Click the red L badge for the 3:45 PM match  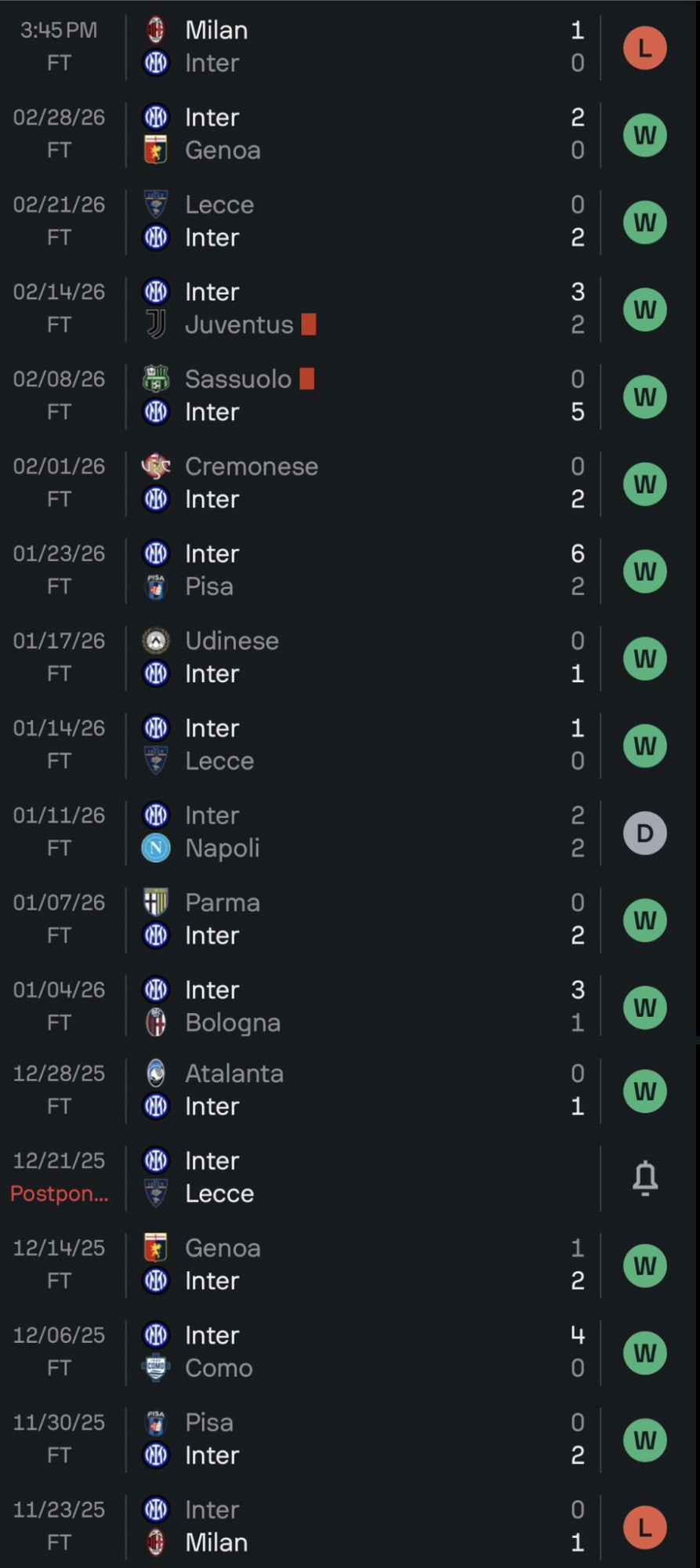coord(645,48)
